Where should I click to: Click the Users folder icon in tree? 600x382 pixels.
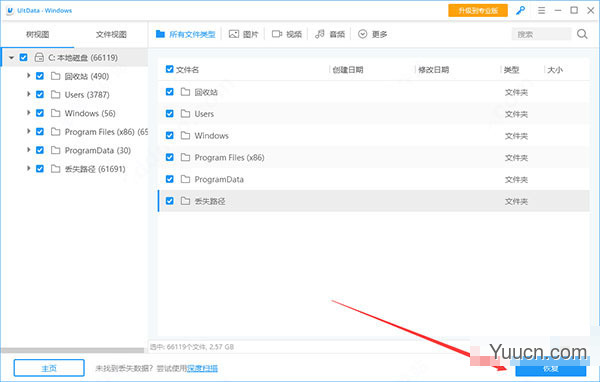point(55,94)
